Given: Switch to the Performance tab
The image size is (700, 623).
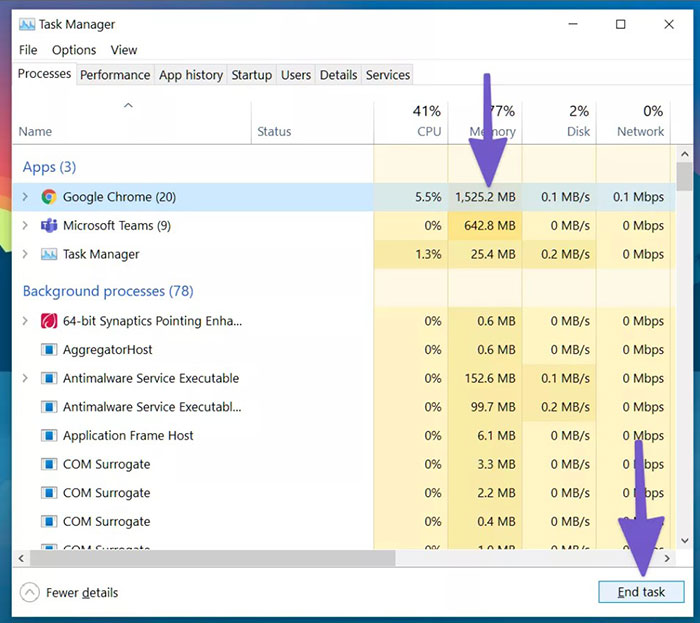Looking at the screenshot, I should click(115, 75).
